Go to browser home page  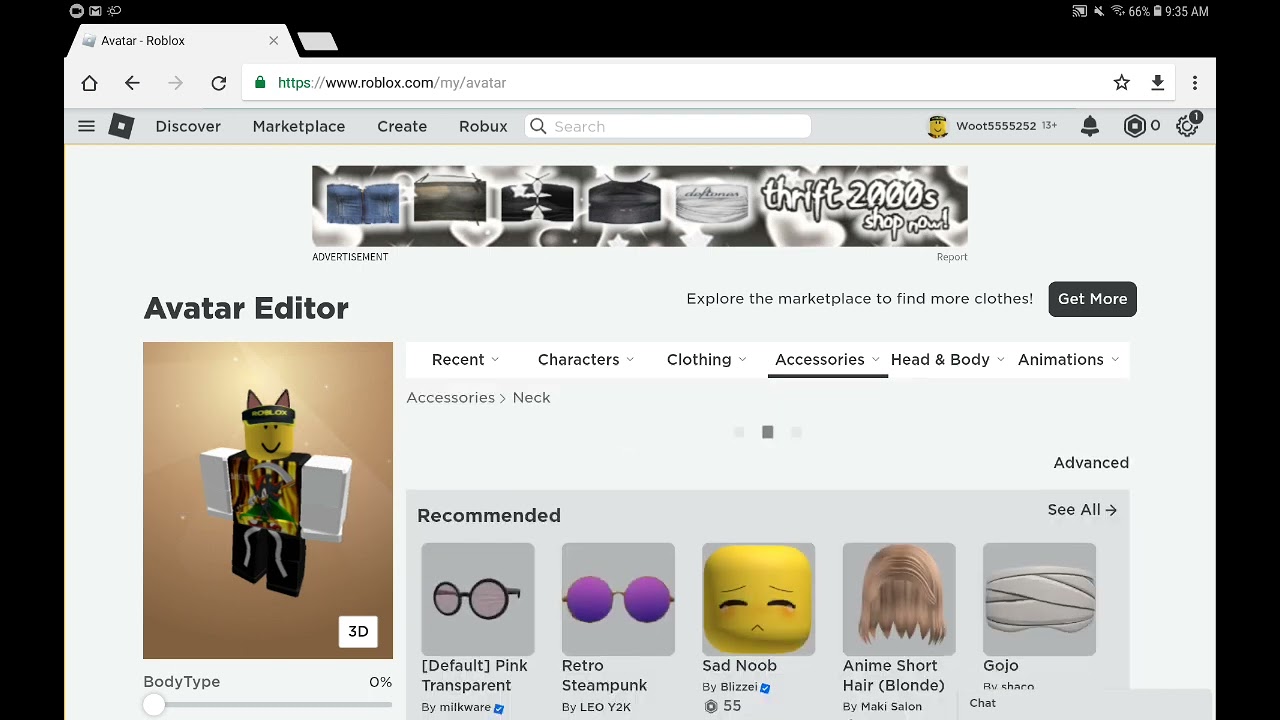pyautogui.click(x=89, y=83)
